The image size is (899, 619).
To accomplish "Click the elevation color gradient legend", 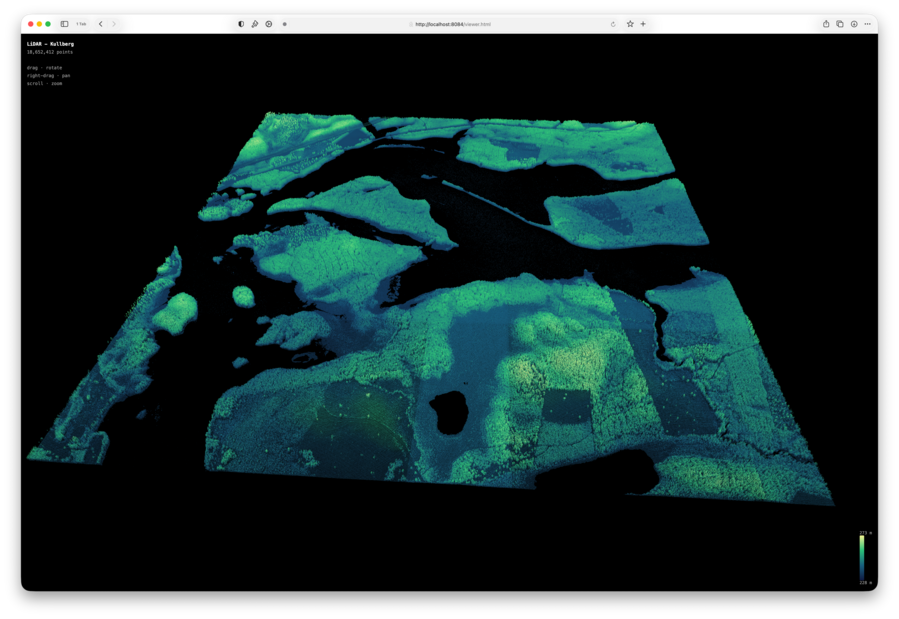I will 862,555.
